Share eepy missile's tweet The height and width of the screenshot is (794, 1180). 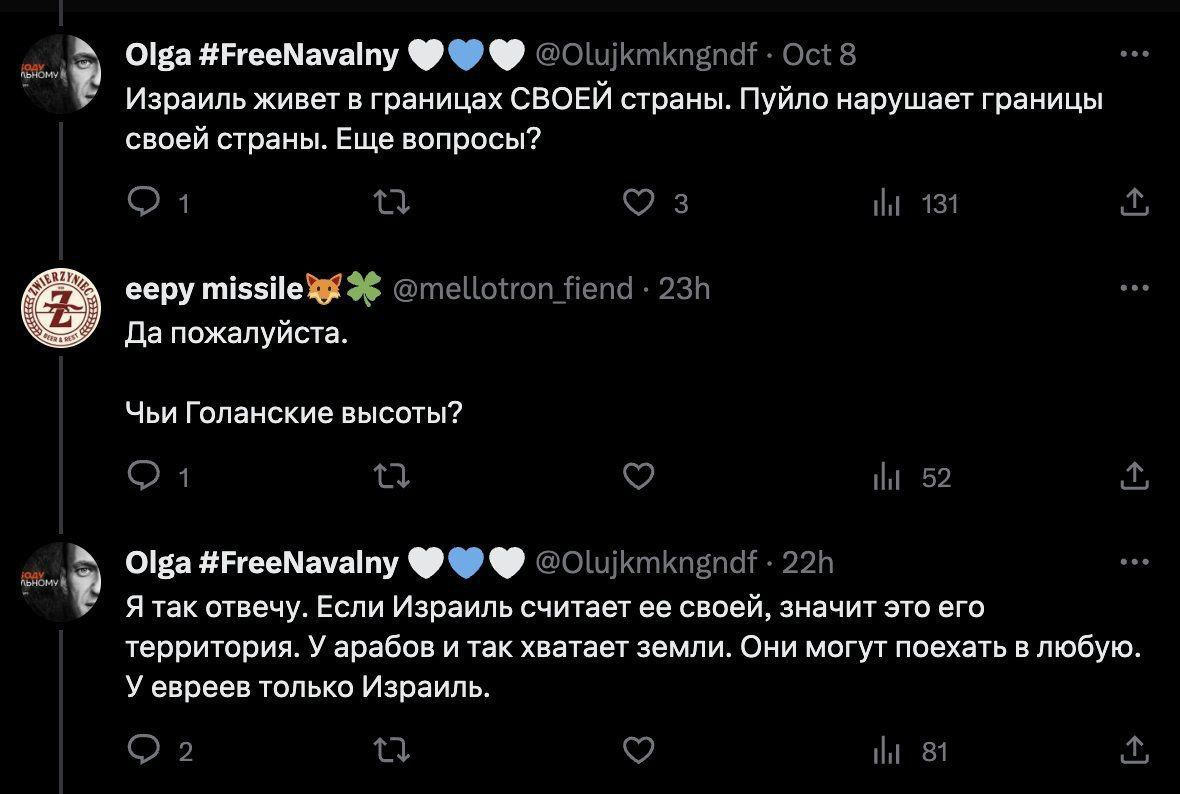pos(1133,478)
